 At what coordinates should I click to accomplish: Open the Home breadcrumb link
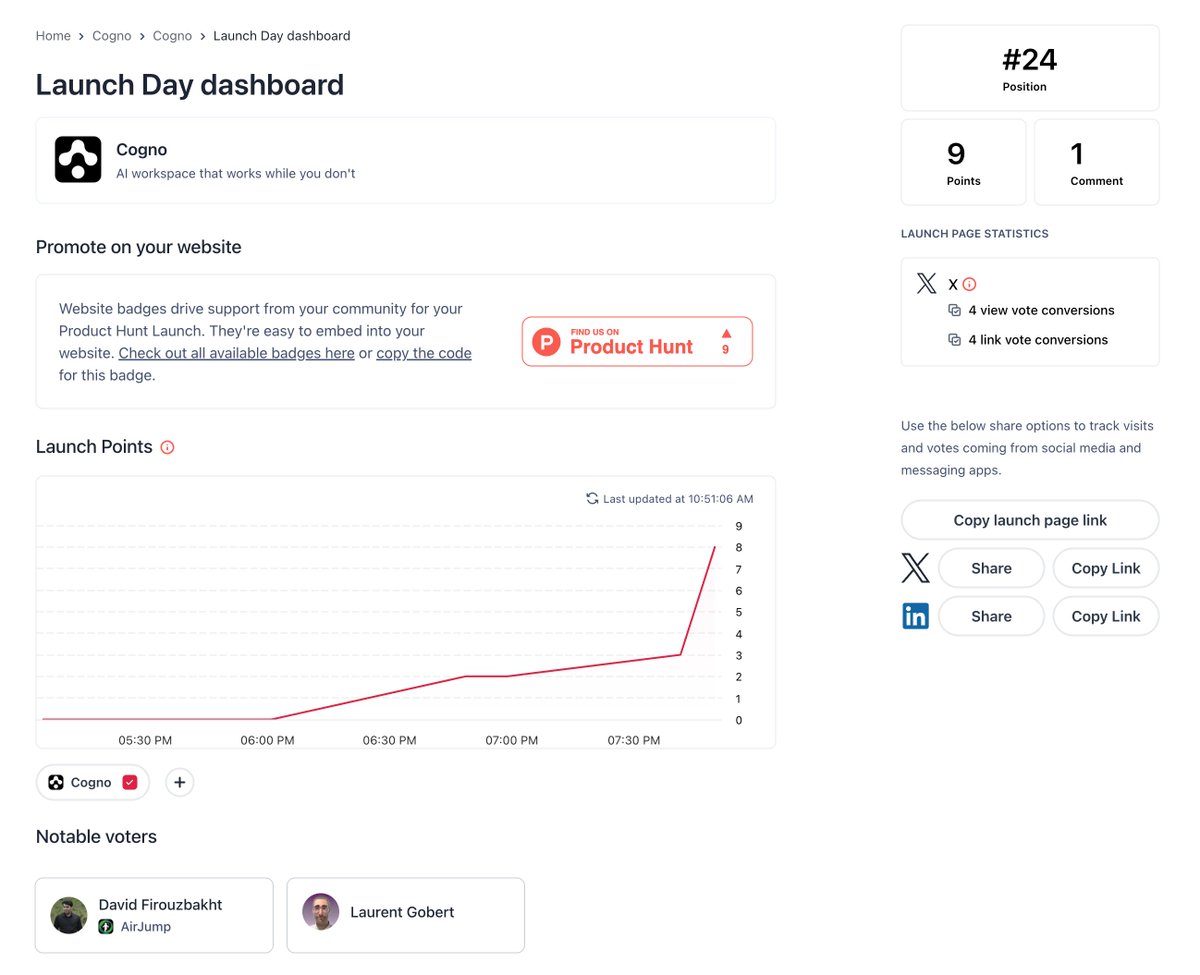point(53,36)
